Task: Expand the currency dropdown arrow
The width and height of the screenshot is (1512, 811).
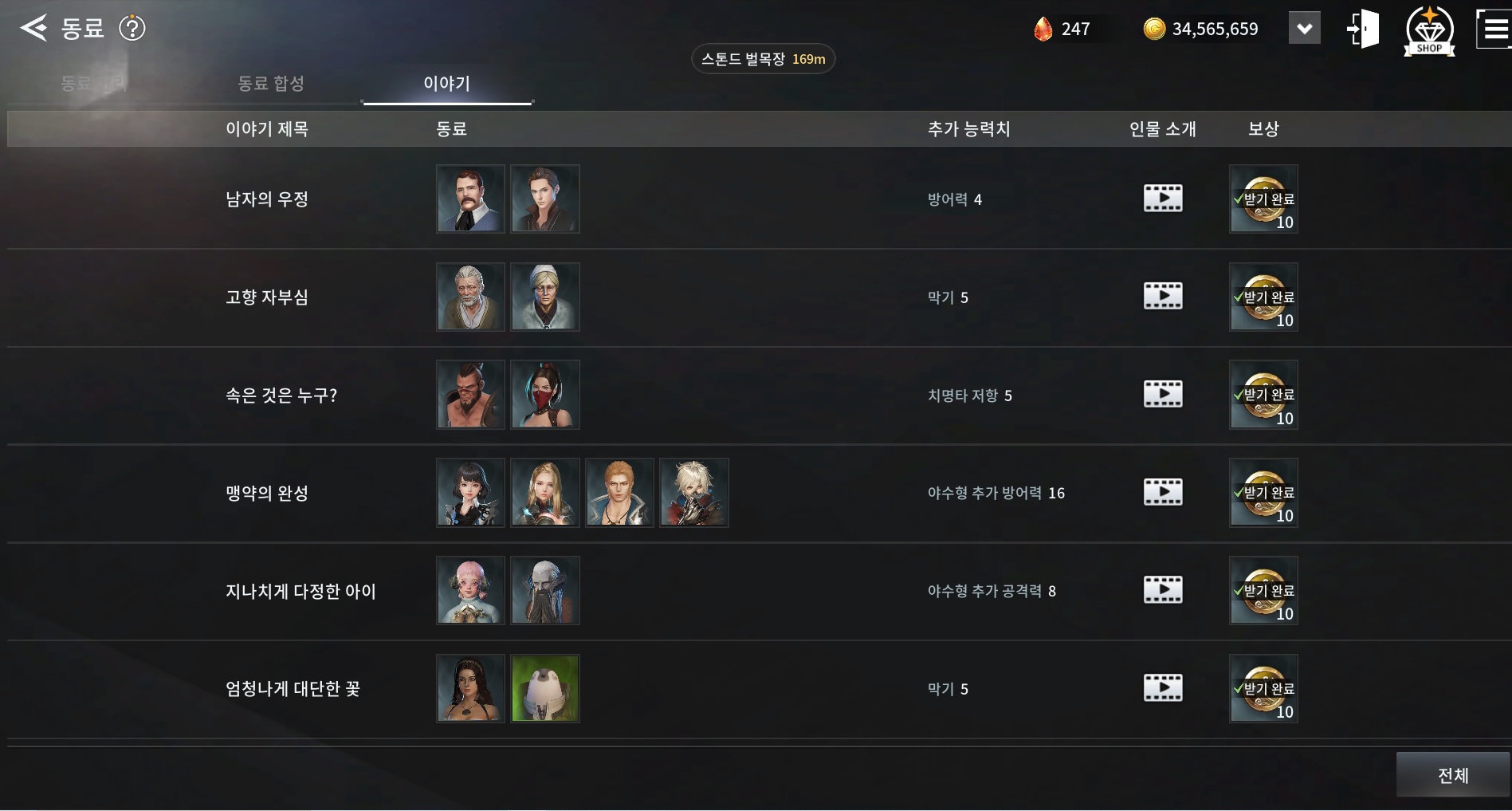Action: tap(1305, 29)
